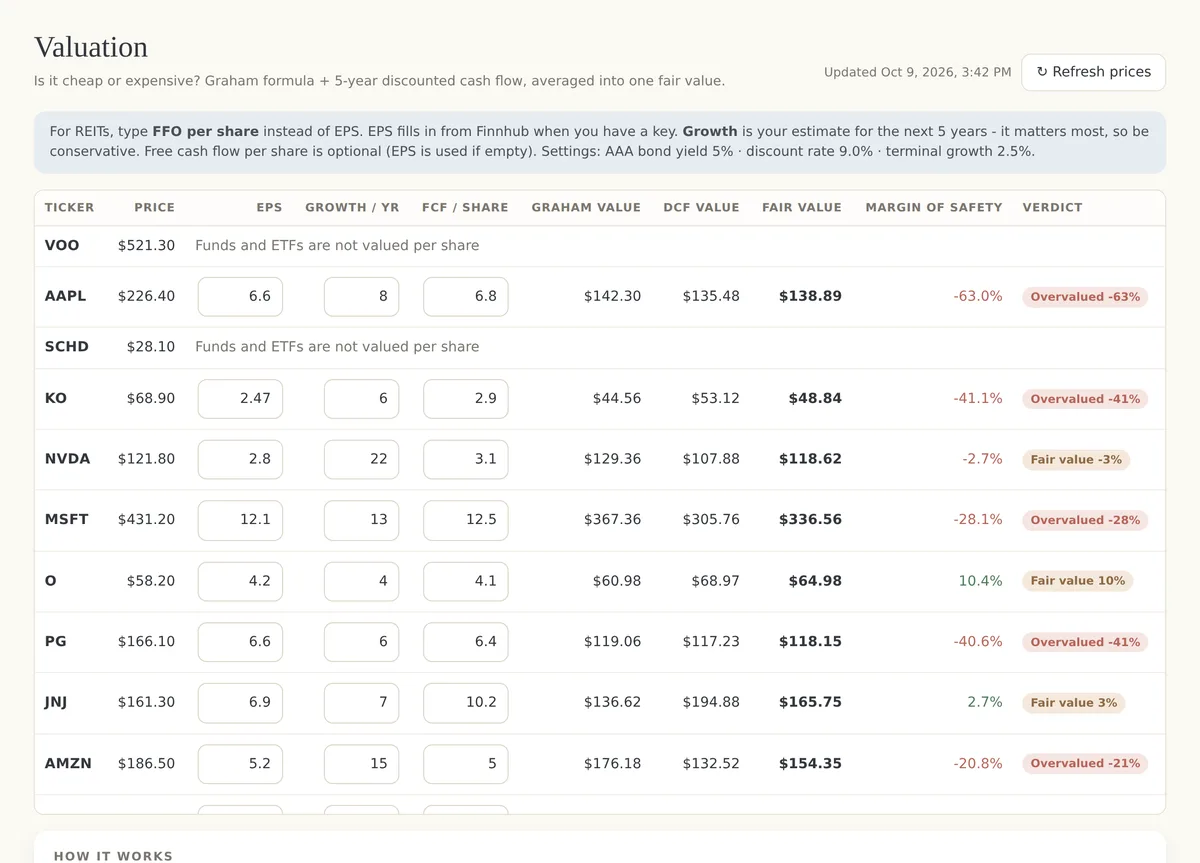Click the Fair Value column header

(x=802, y=208)
